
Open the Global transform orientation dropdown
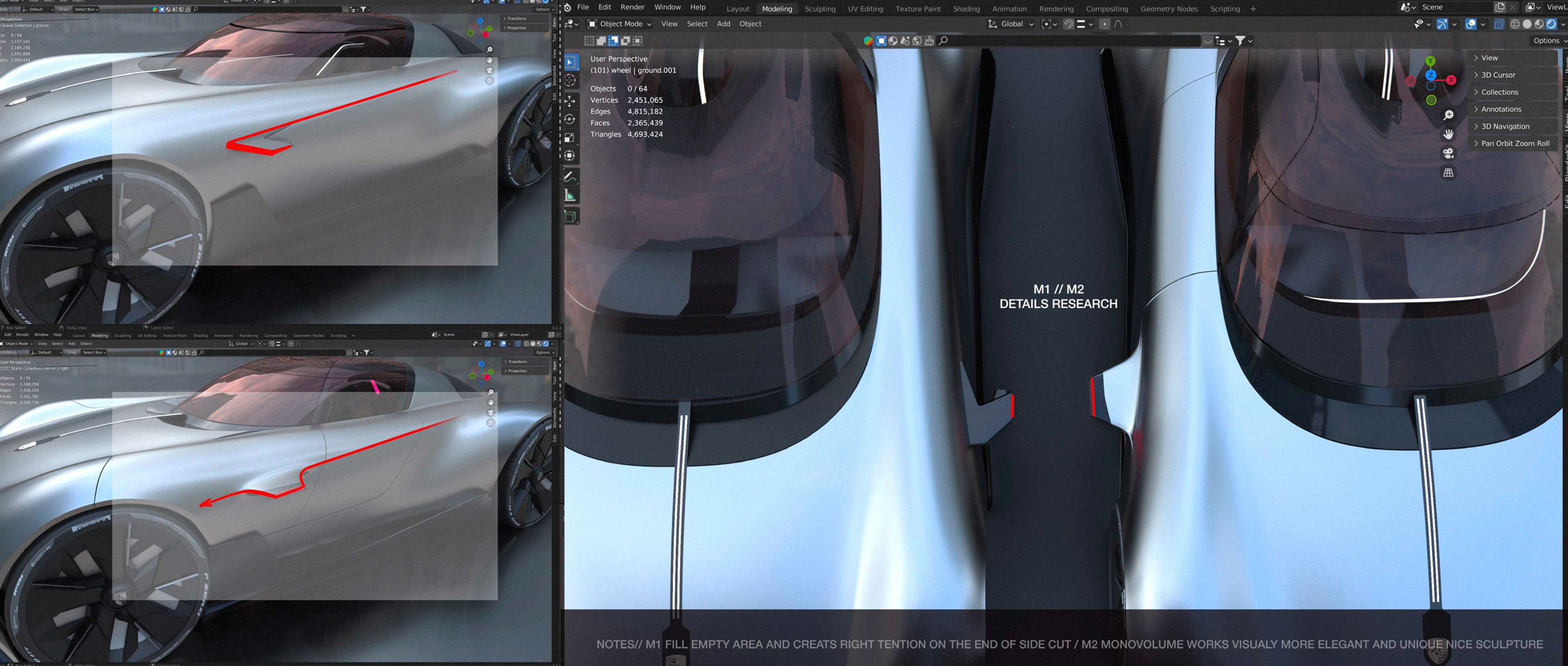click(x=1011, y=24)
